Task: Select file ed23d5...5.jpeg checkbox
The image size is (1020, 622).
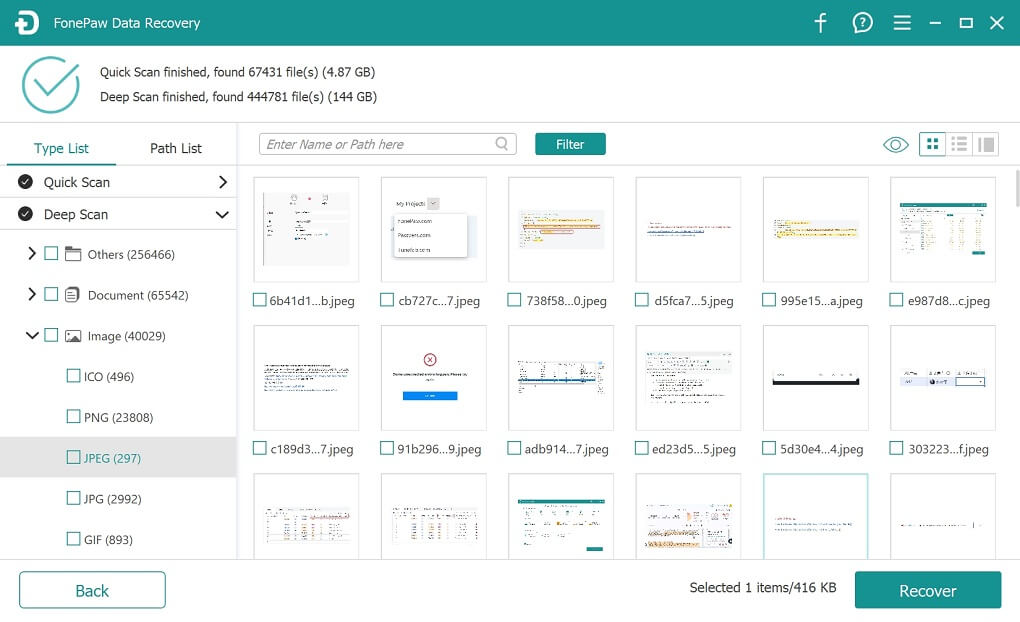Action: tap(641, 448)
